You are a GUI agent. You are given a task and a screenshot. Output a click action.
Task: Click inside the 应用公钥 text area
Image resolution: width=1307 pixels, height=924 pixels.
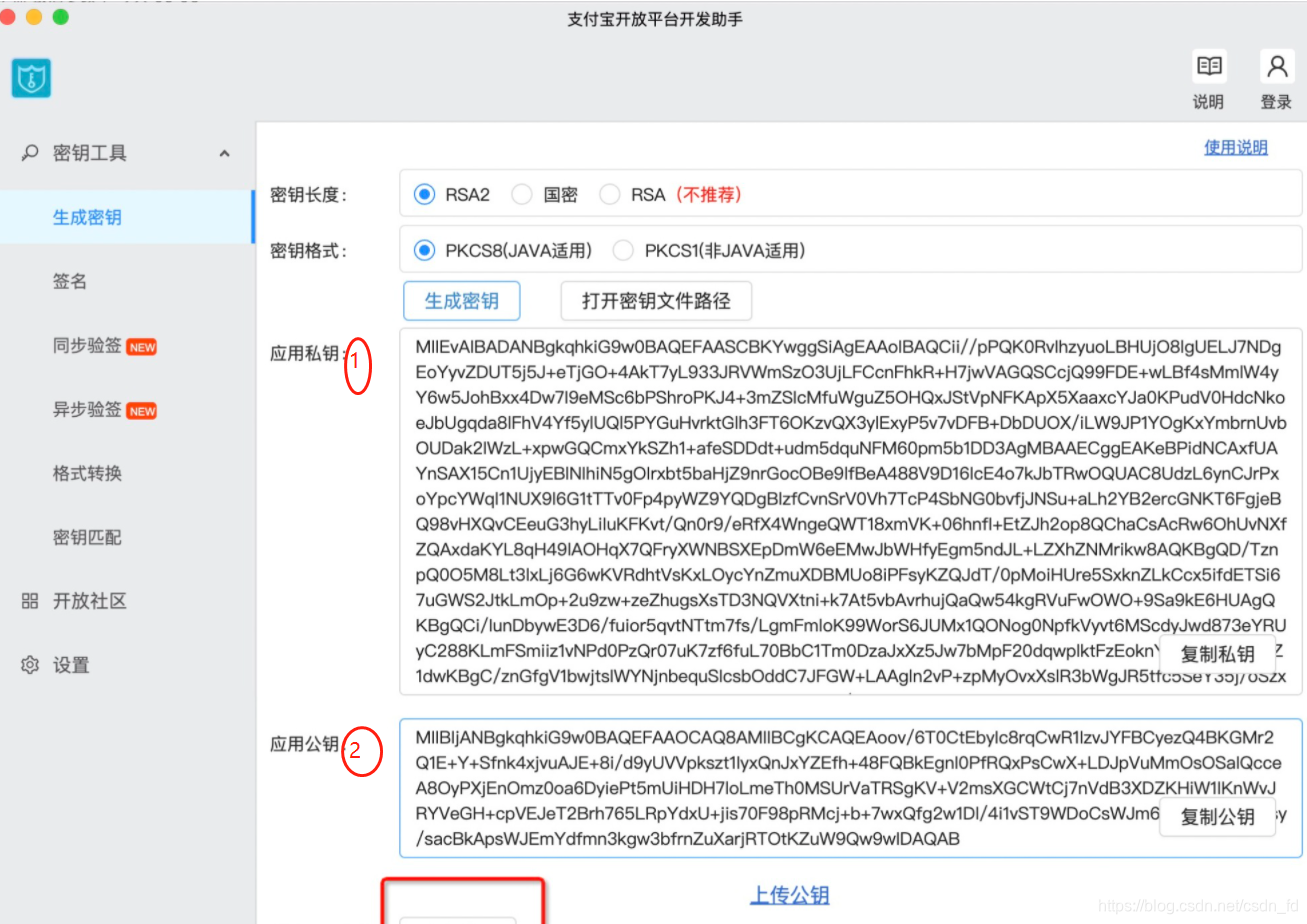coord(851,788)
